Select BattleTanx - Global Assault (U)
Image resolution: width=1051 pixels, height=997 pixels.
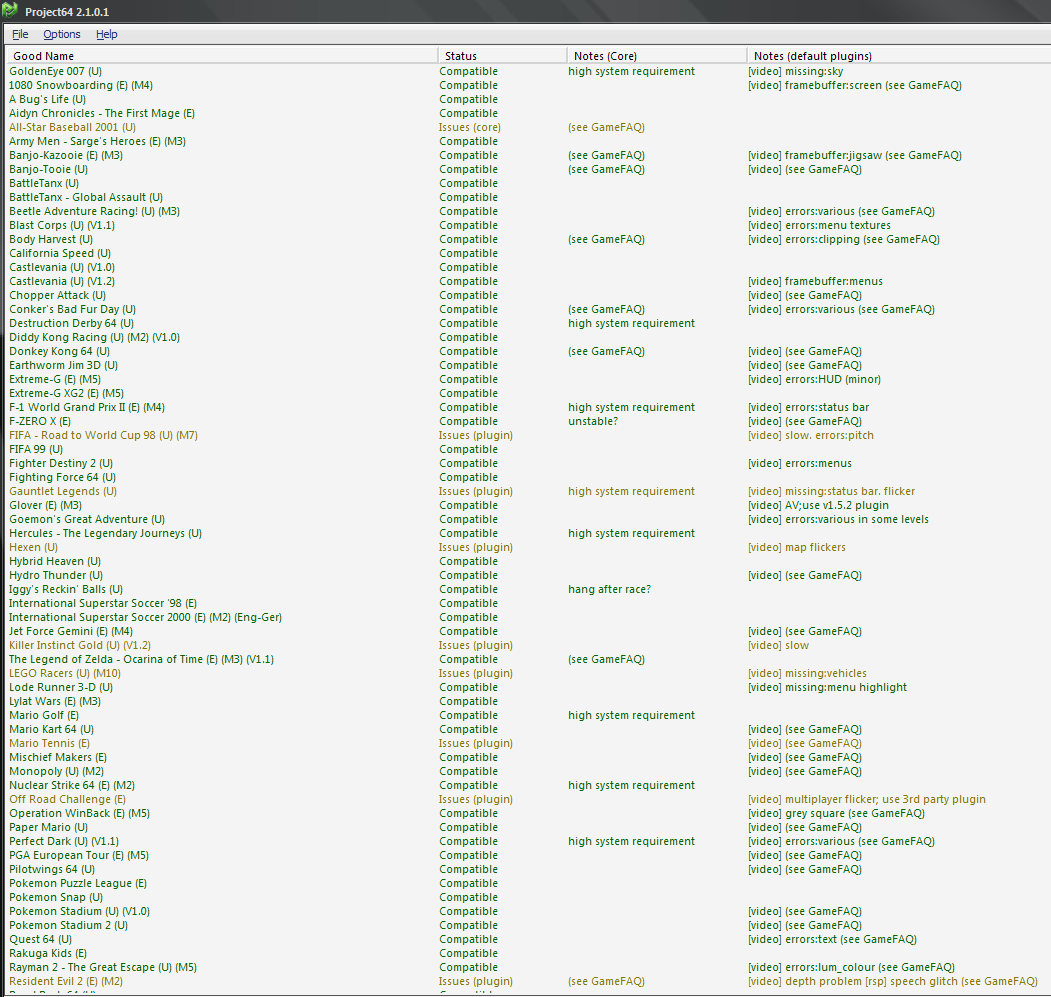tap(86, 197)
